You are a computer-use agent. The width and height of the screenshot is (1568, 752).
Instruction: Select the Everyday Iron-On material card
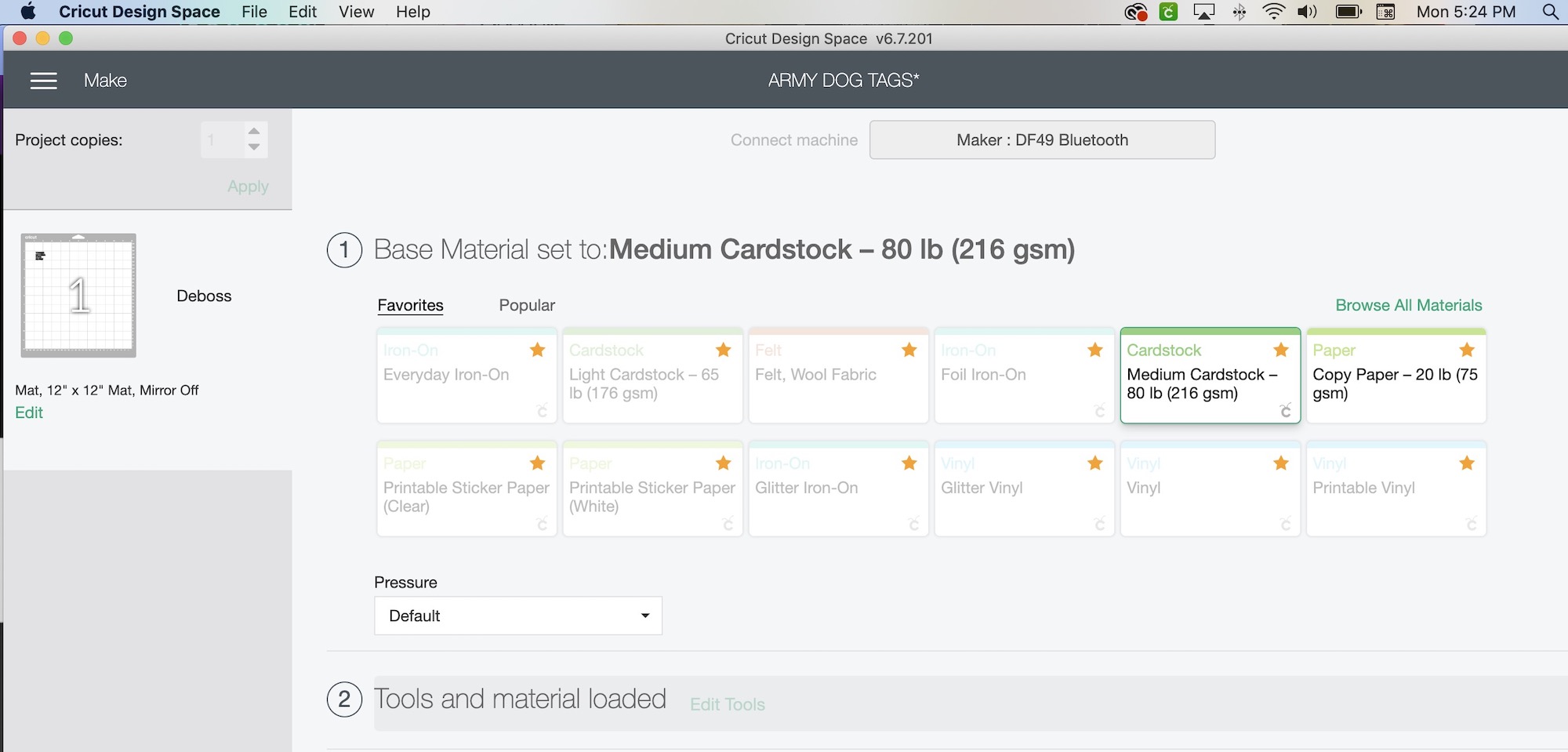pyautogui.click(x=466, y=376)
